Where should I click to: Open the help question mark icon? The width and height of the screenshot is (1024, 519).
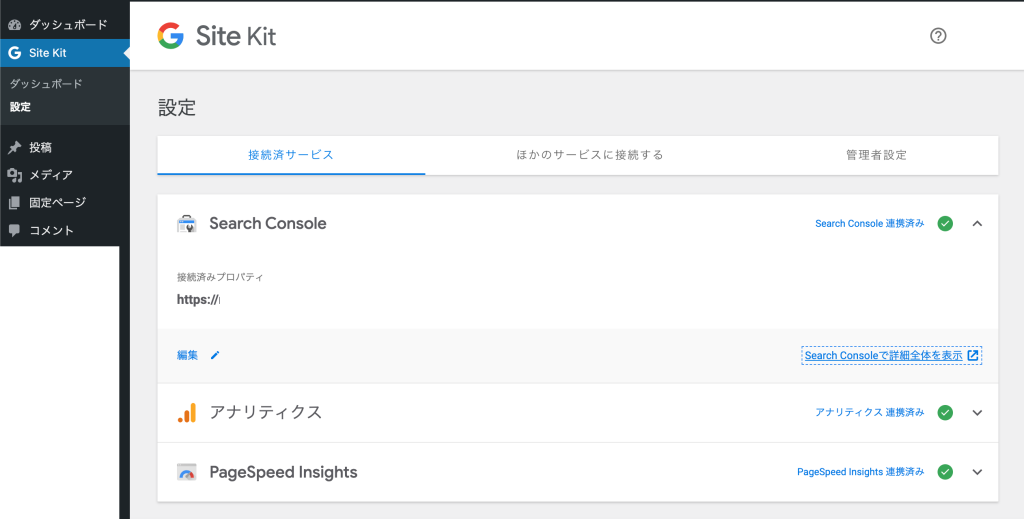[938, 36]
